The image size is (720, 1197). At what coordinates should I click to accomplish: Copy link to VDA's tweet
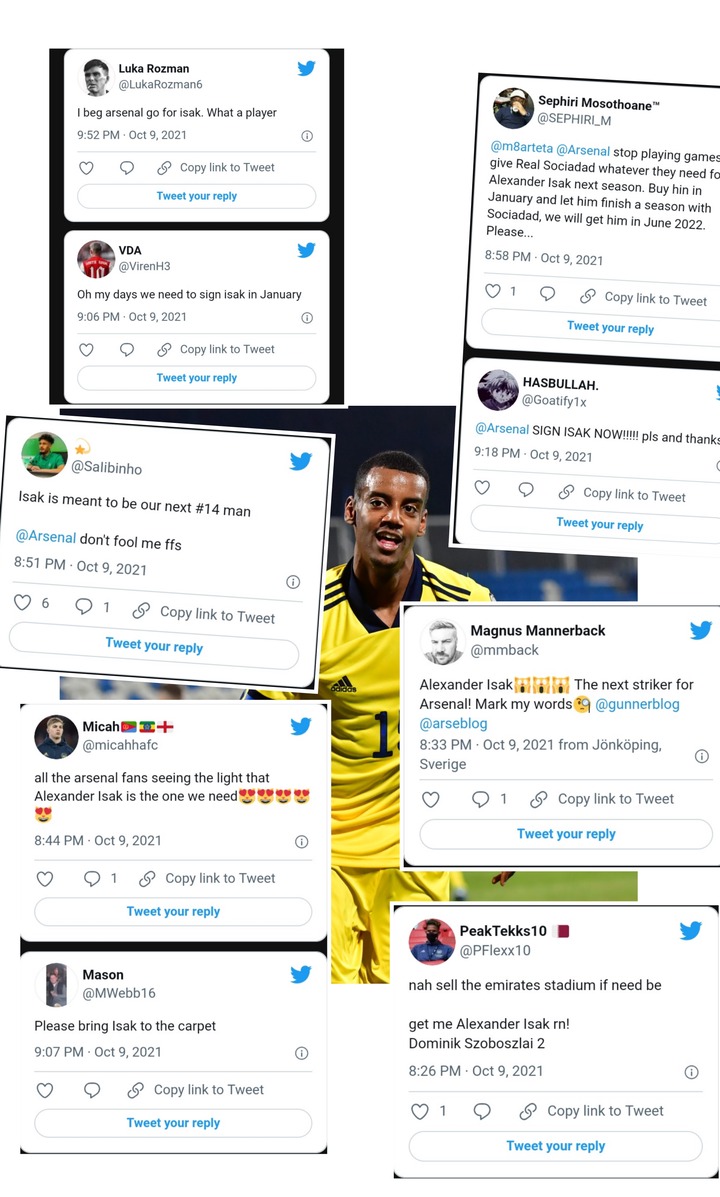tap(216, 349)
